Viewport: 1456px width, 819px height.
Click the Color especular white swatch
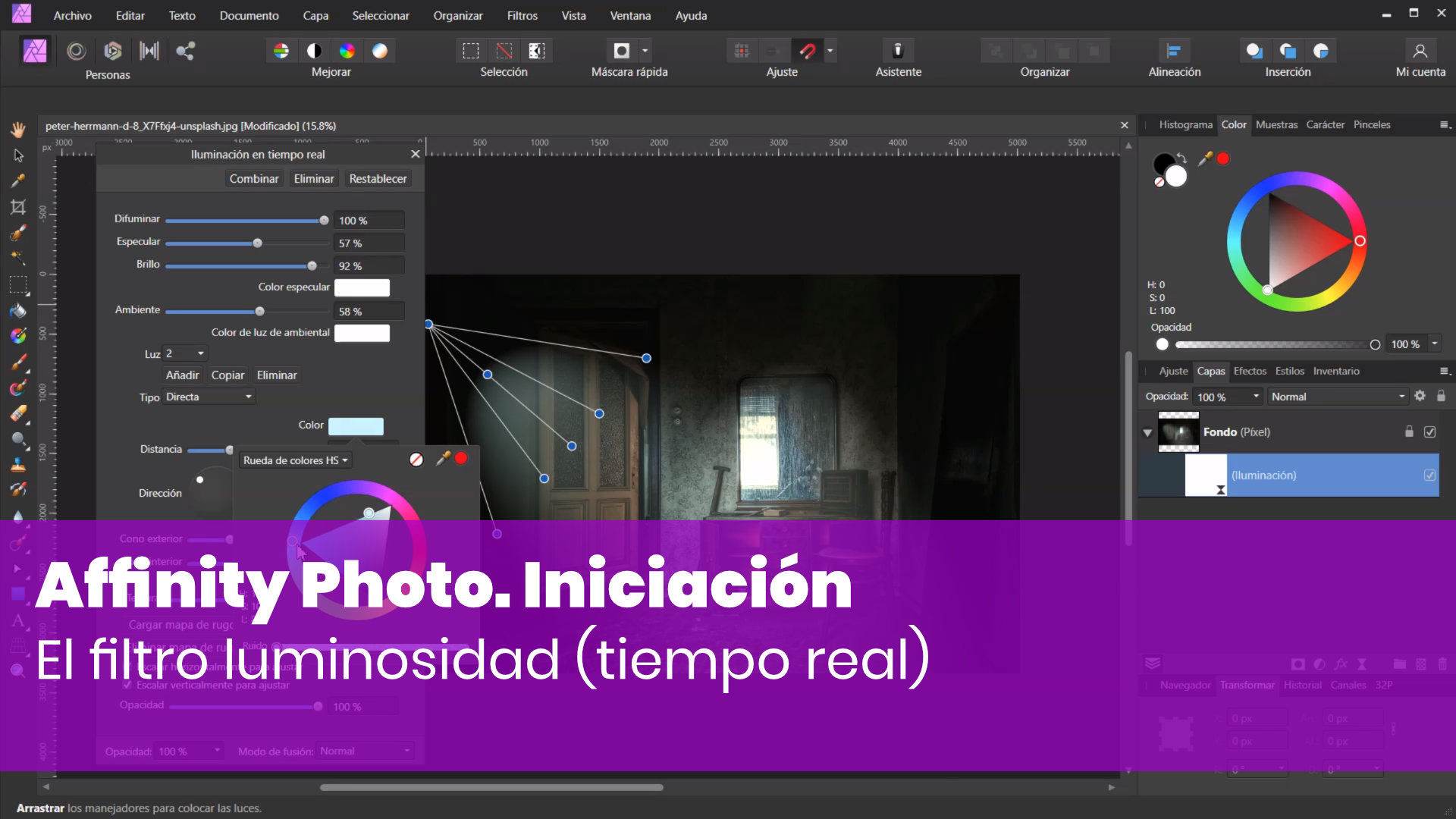pos(362,287)
